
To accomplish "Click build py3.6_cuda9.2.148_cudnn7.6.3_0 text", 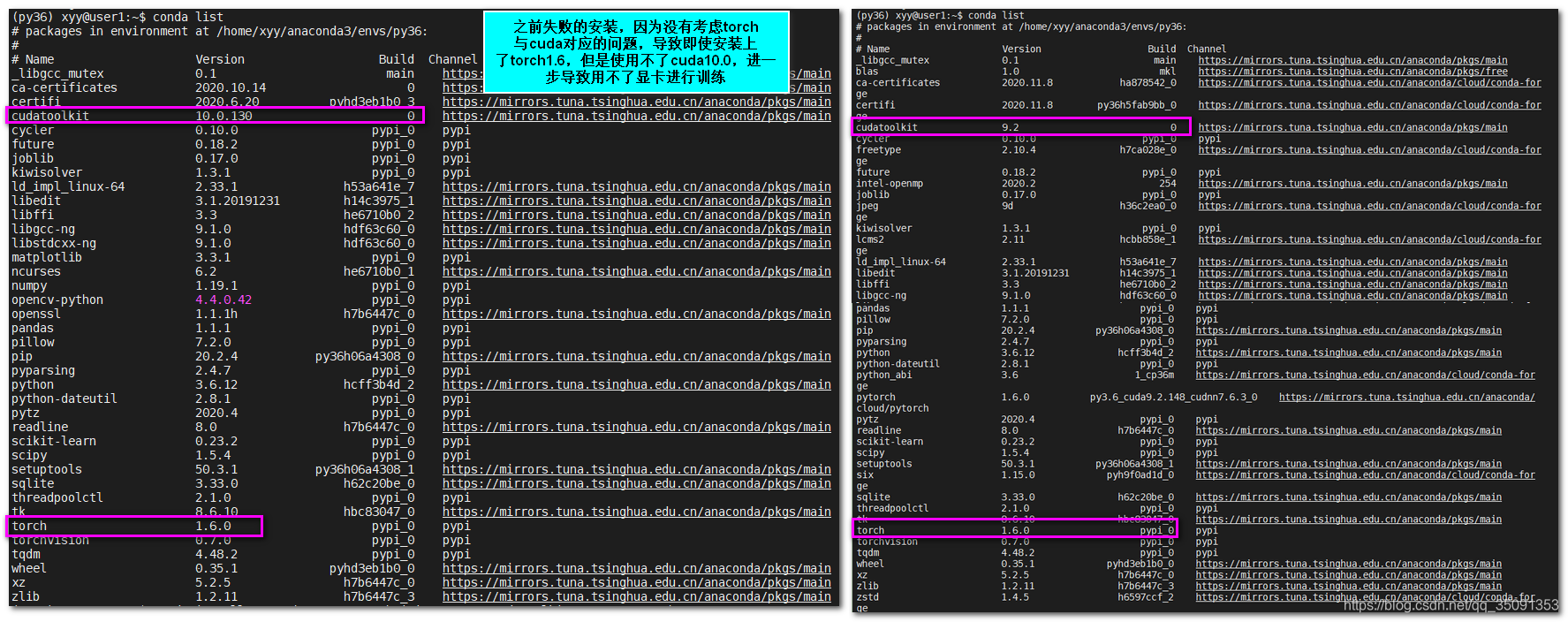I will point(1173,398).
